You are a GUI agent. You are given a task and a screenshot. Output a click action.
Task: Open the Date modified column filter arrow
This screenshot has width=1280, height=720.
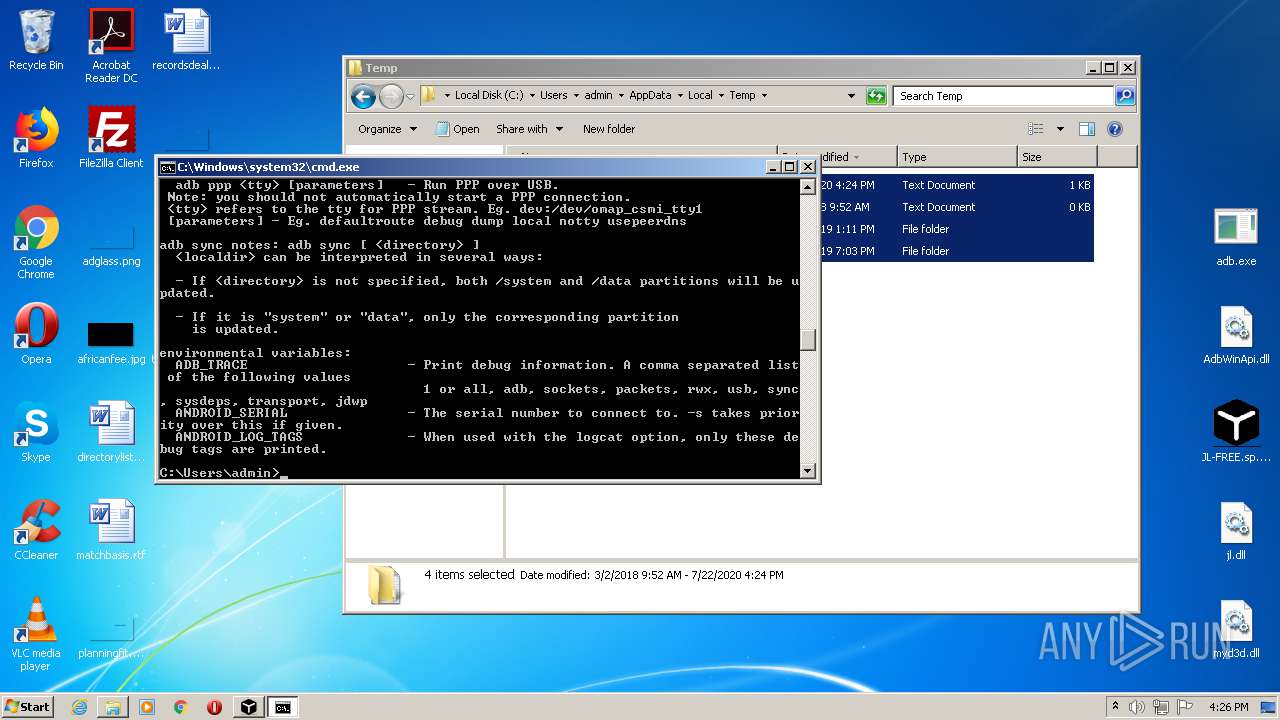click(856, 157)
